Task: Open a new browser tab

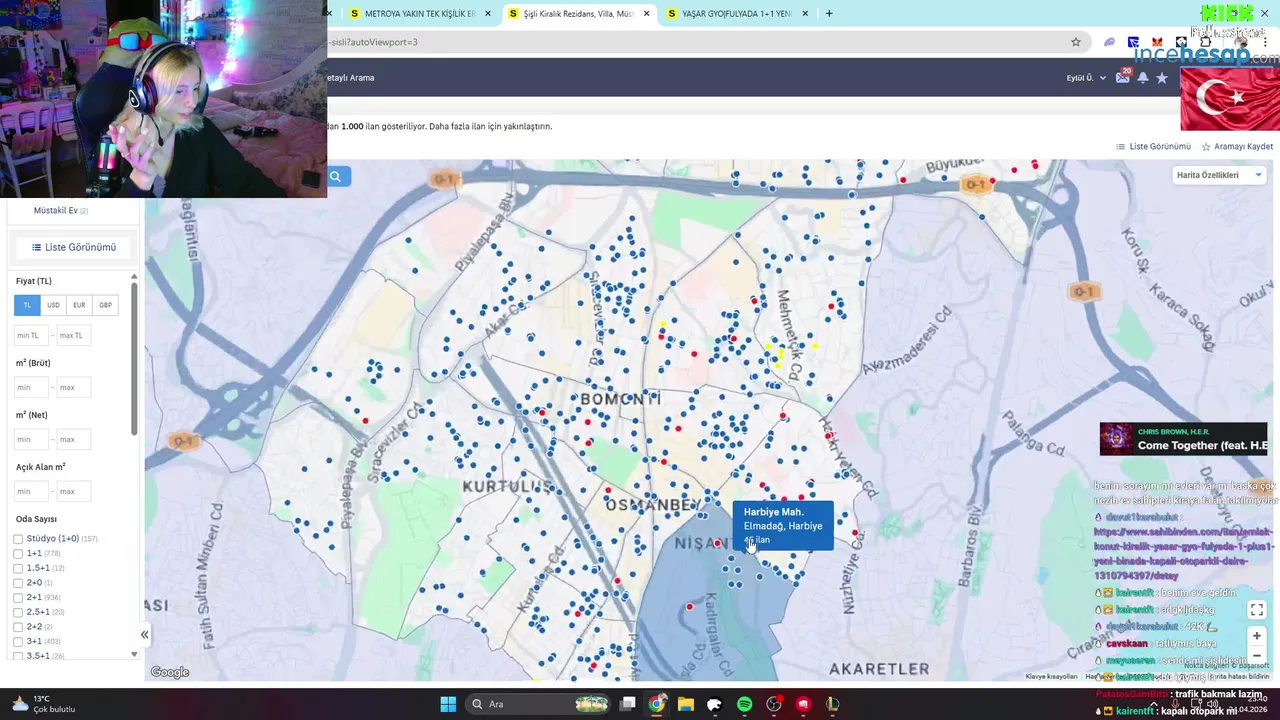Action: [x=829, y=14]
